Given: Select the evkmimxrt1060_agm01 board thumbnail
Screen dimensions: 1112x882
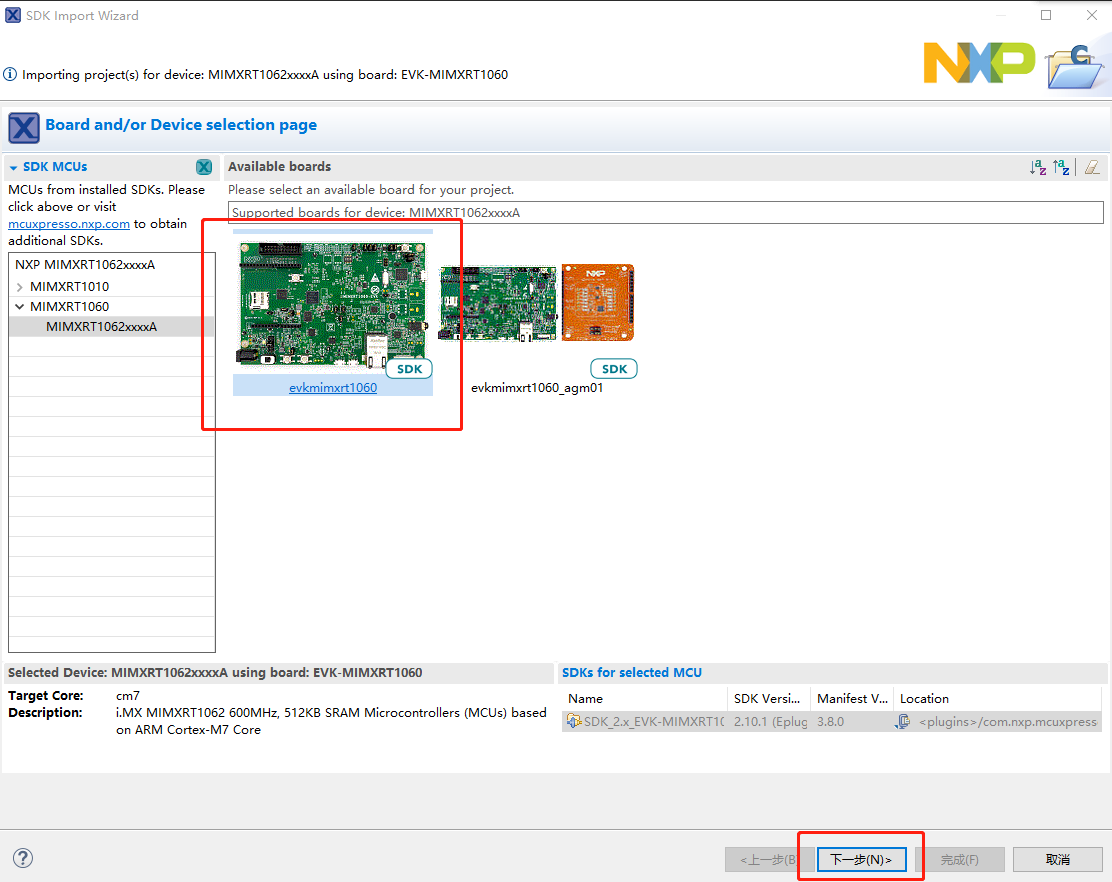Looking at the screenshot, I should click(x=537, y=303).
